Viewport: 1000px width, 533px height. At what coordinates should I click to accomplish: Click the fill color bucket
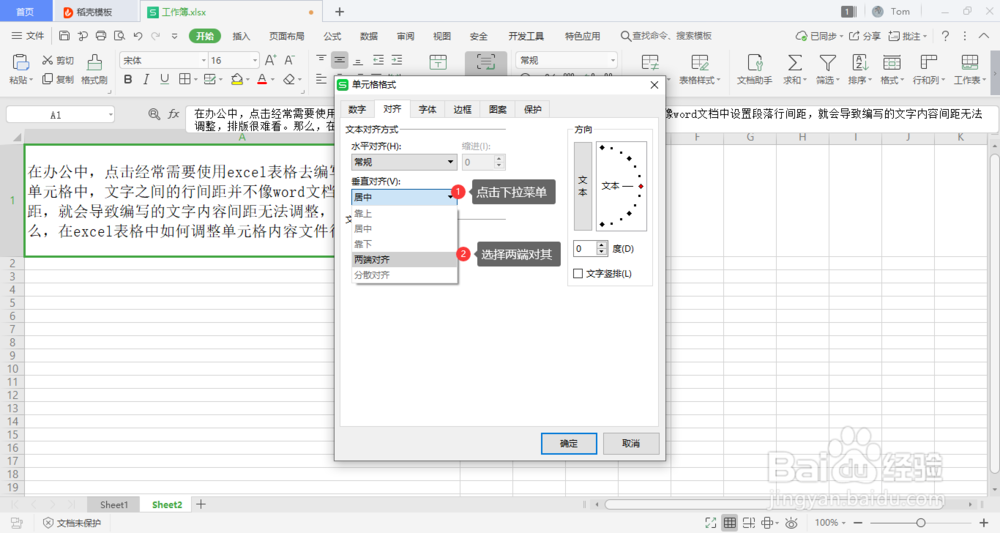pyautogui.click(x=237, y=79)
